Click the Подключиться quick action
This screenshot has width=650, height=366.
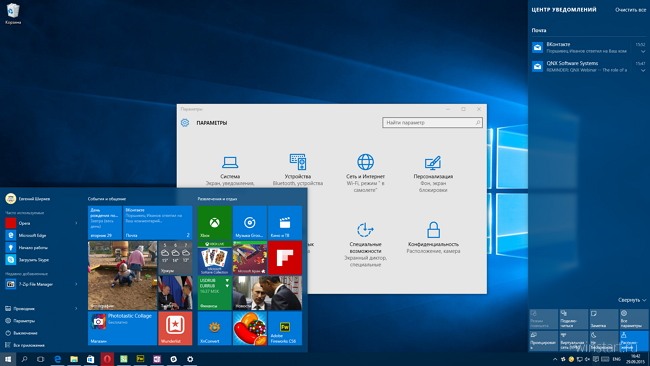pos(574,319)
